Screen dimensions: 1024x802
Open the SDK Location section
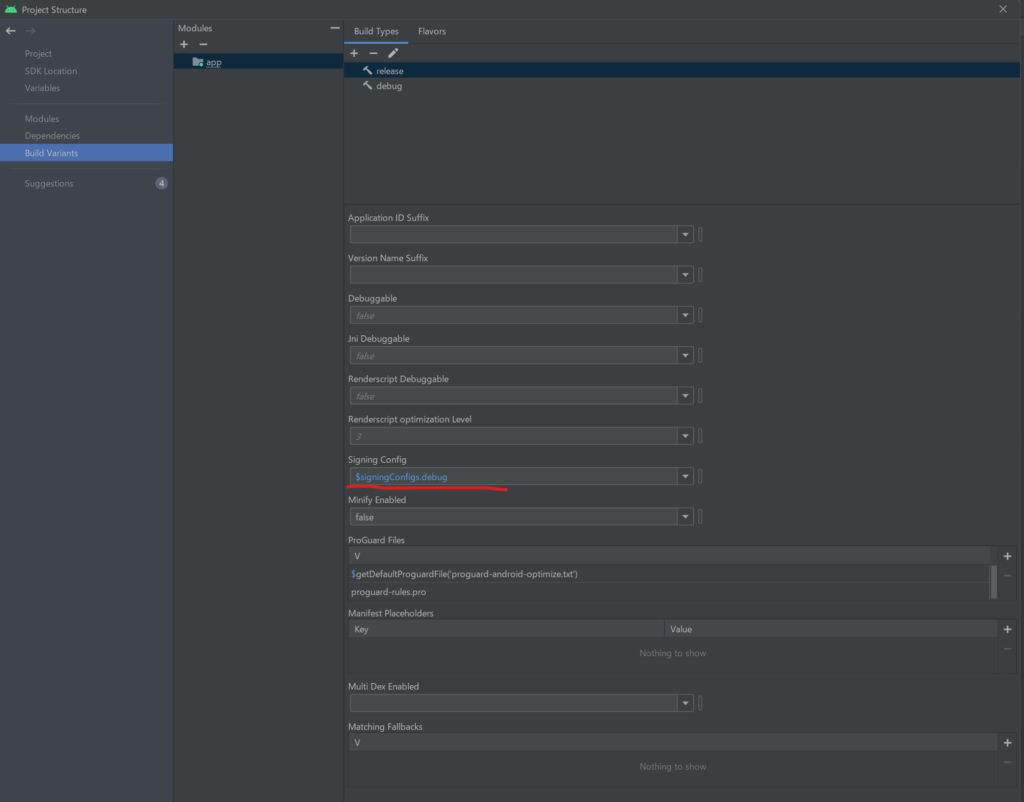[x=51, y=71]
